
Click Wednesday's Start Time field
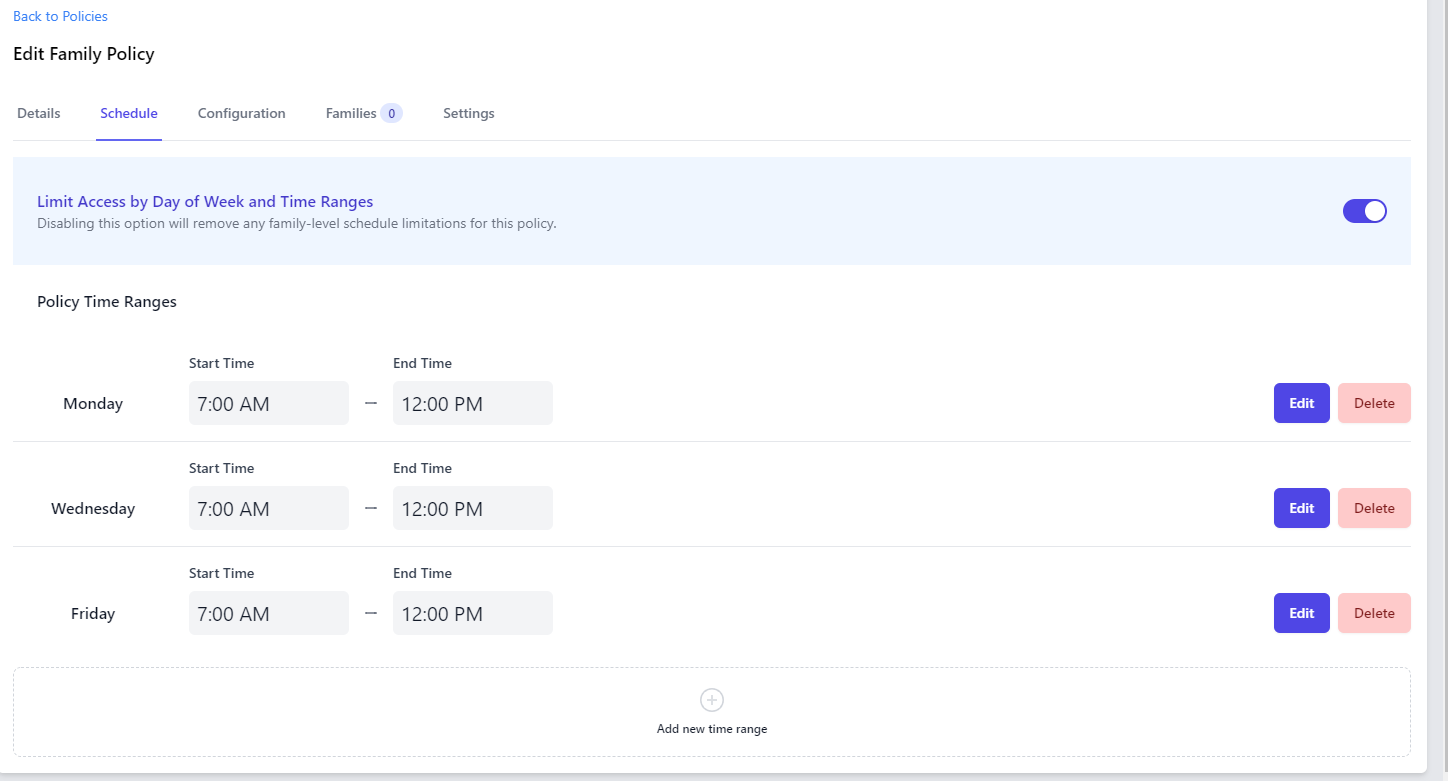tap(269, 508)
